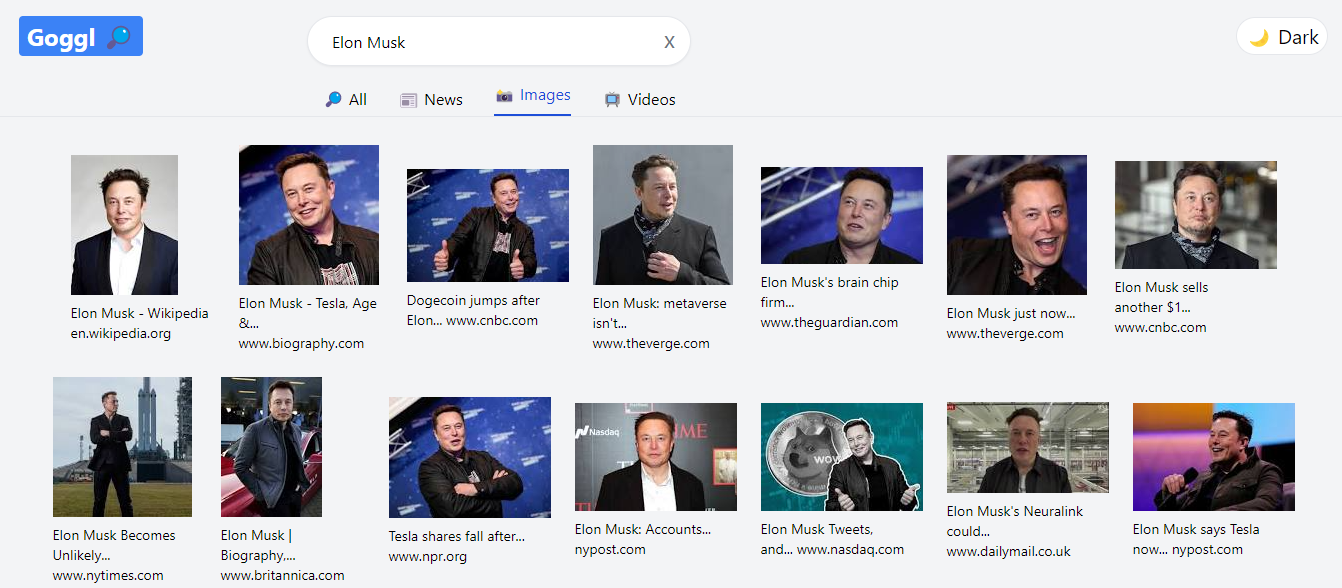
Task: Click the magnifier icon in the All tab
Action: tap(333, 100)
